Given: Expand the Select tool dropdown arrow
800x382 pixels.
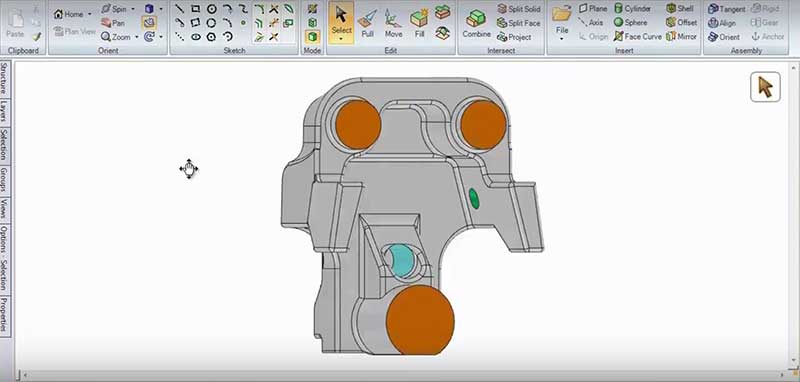Looking at the screenshot, I should [x=341, y=39].
